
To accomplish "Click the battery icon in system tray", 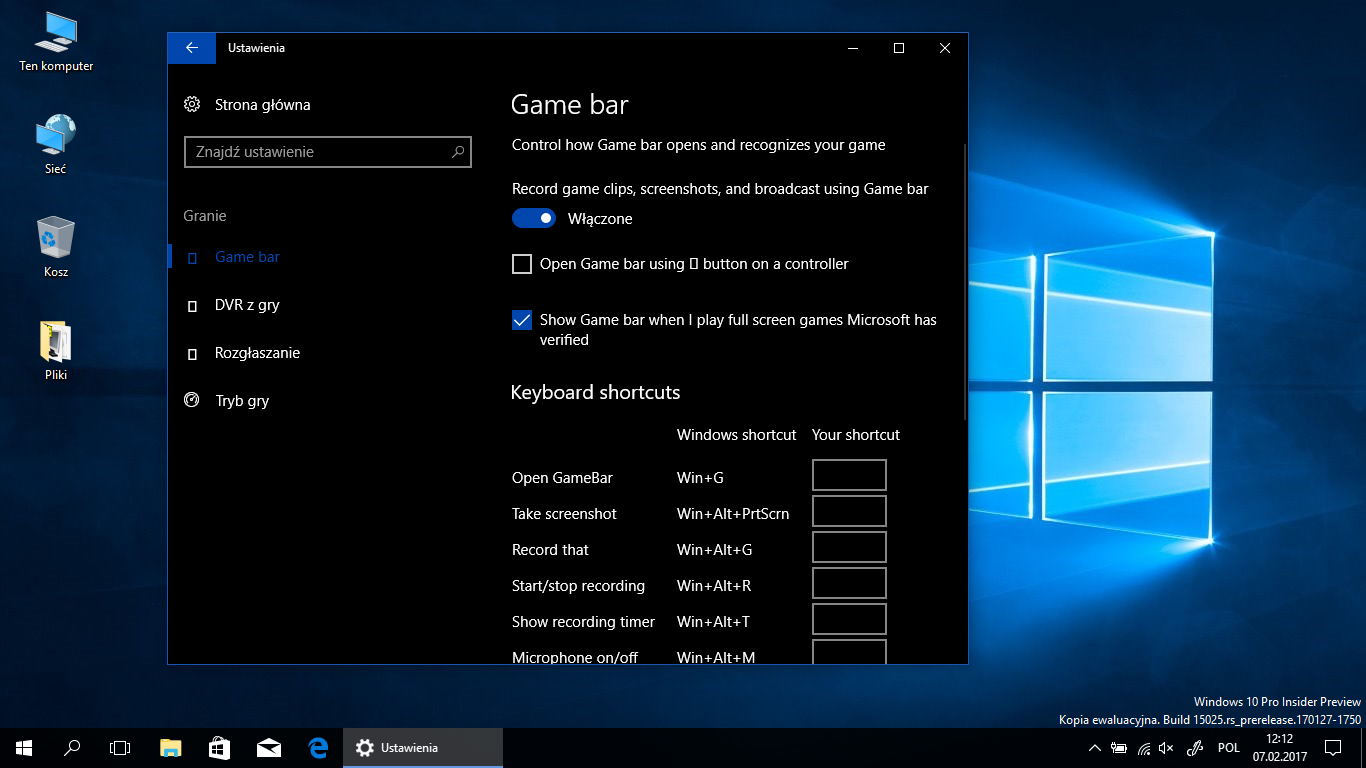I will [1119, 748].
